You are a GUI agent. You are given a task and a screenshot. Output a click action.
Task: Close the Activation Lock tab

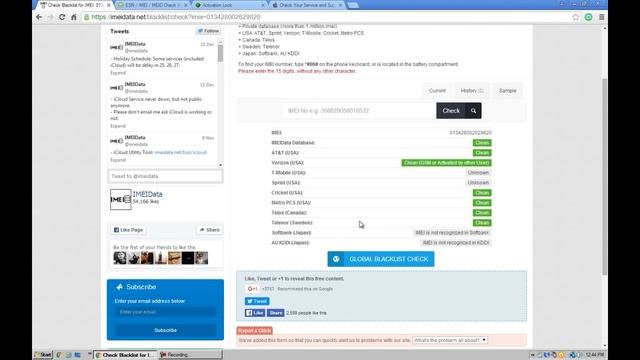pyautogui.click(x=263, y=5)
